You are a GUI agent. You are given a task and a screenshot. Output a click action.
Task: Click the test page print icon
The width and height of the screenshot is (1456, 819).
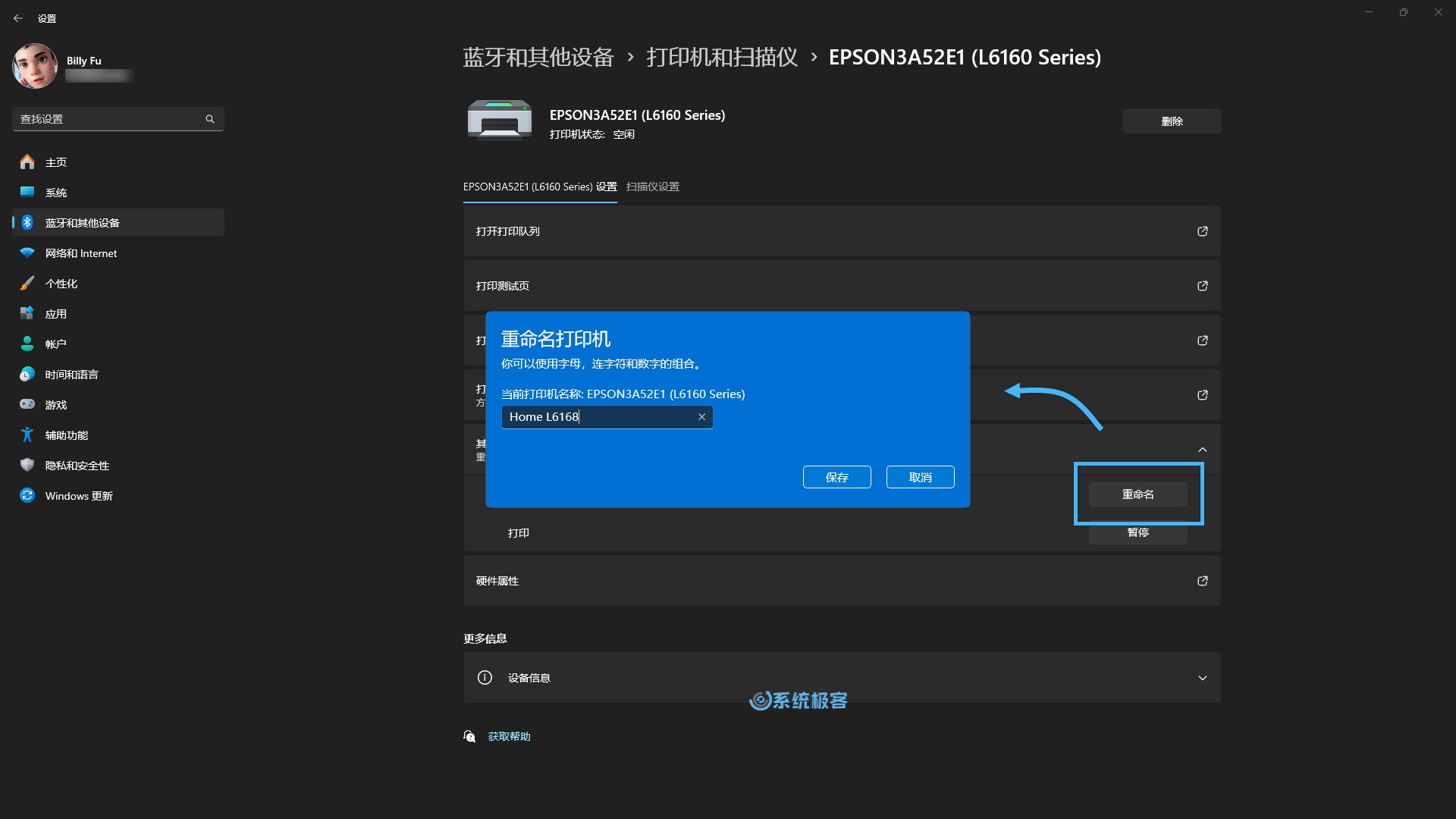pyautogui.click(x=1202, y=286)
